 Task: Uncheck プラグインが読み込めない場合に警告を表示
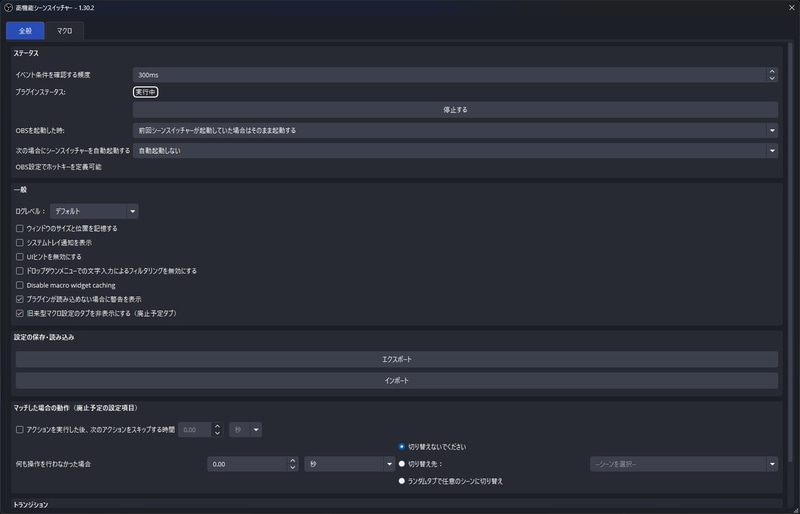(19, 299)
